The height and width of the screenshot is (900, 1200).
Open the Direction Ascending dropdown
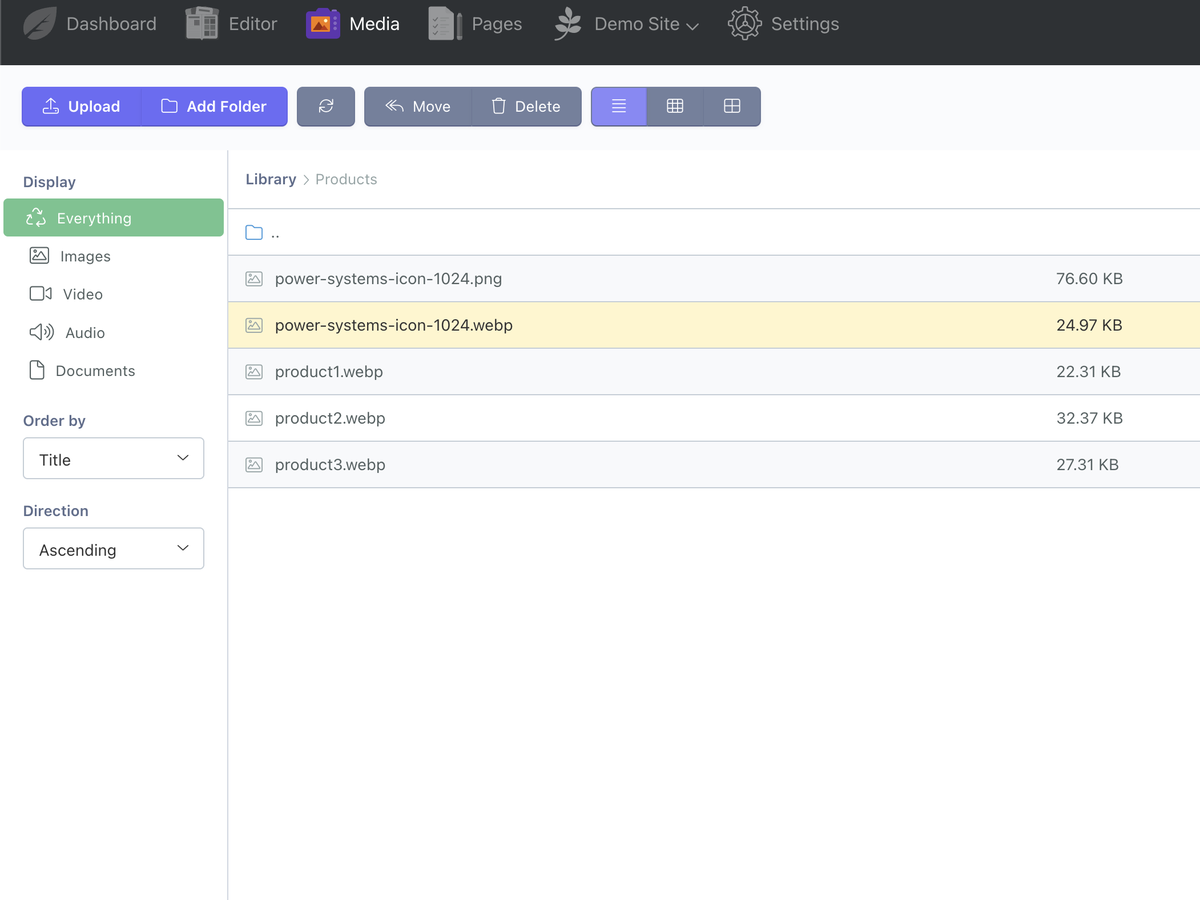coord(114,549)
